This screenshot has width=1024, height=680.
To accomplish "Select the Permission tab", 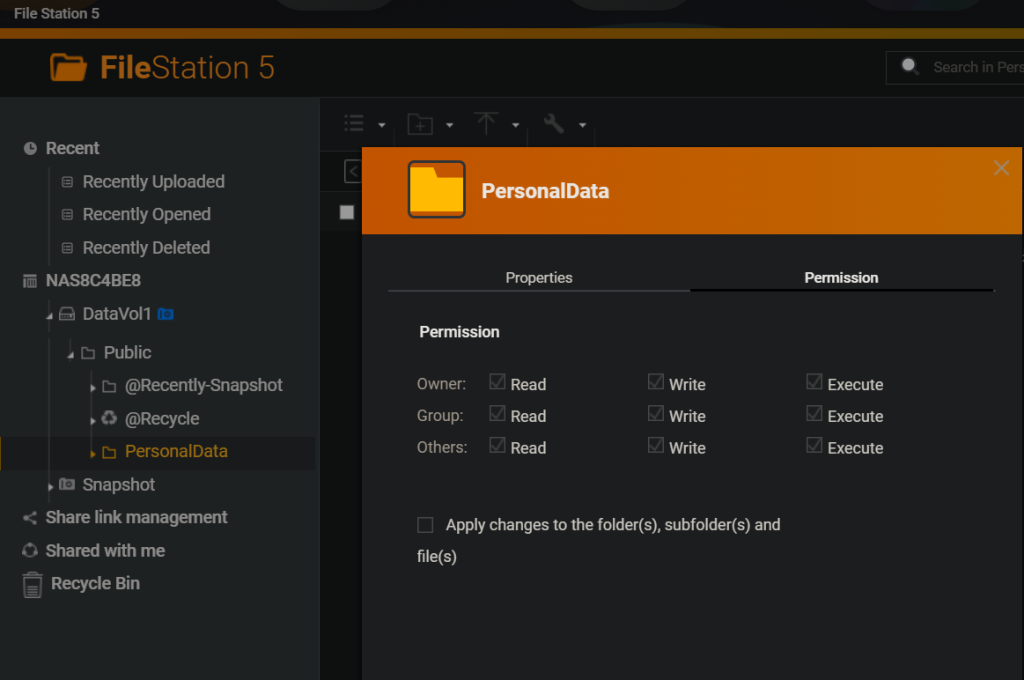I will [x=841, y=278].
